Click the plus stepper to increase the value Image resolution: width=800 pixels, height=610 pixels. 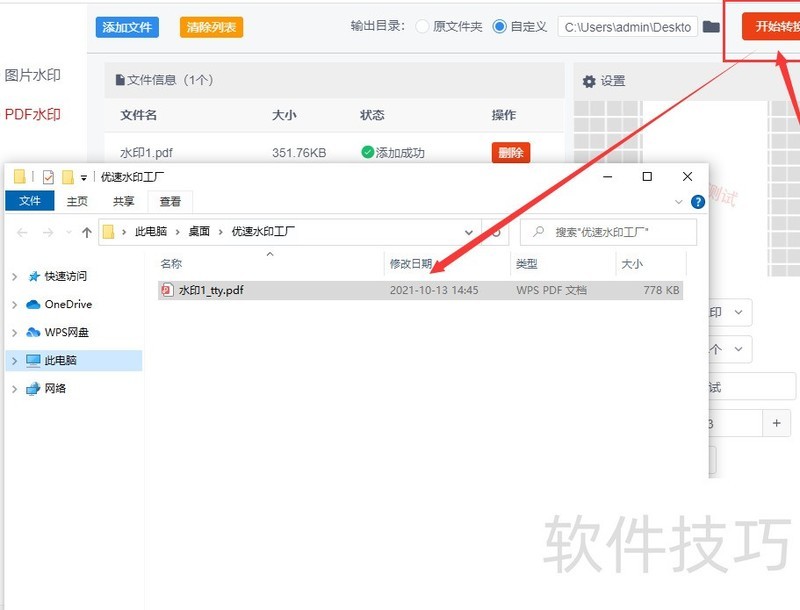tap(777, 423)
